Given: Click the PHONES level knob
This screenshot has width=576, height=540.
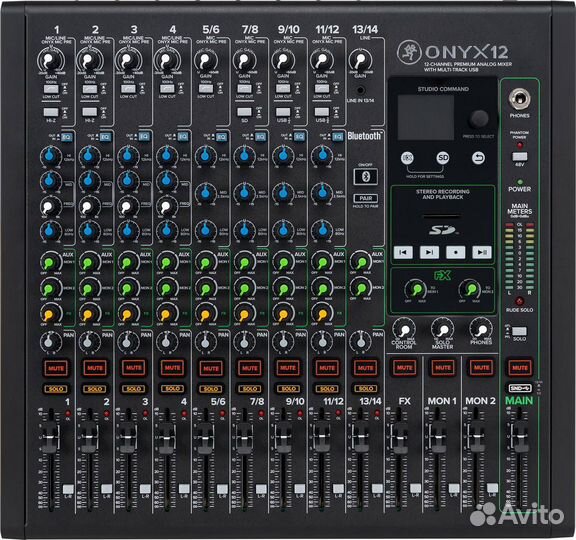Looking at the screenshot, I should [481, 330].
